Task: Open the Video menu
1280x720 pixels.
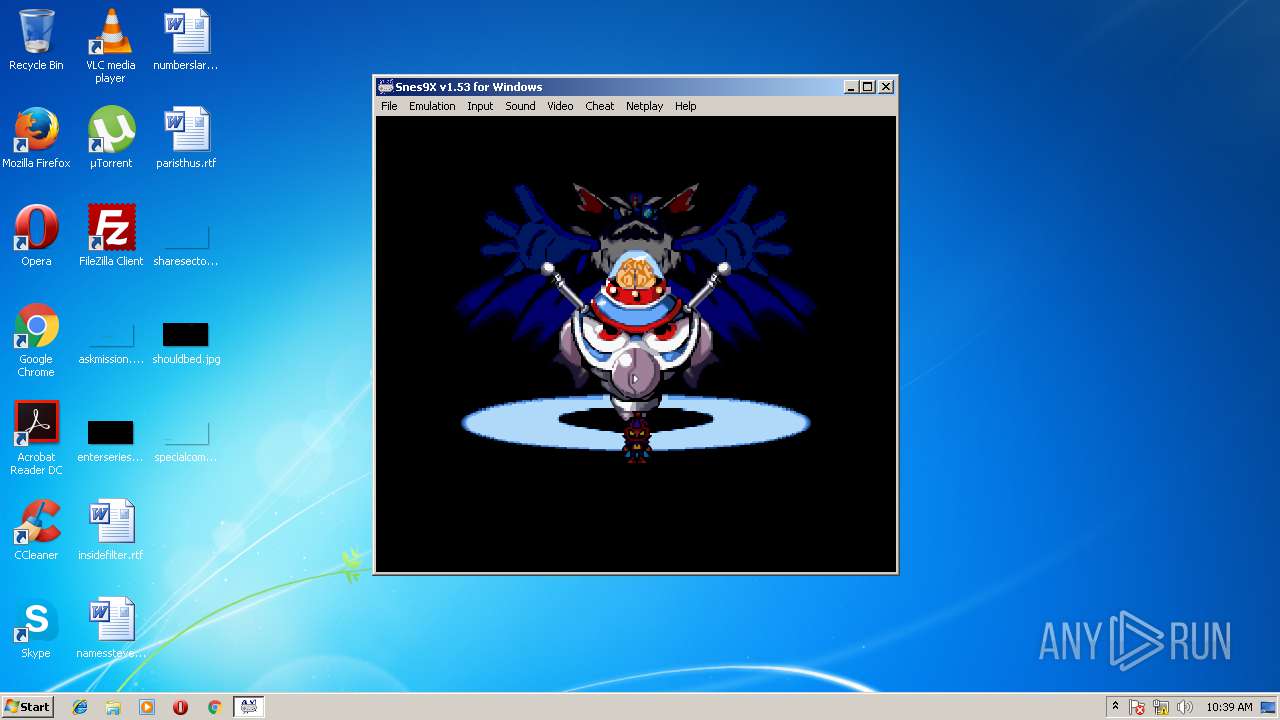Action: tap(560, 106)
